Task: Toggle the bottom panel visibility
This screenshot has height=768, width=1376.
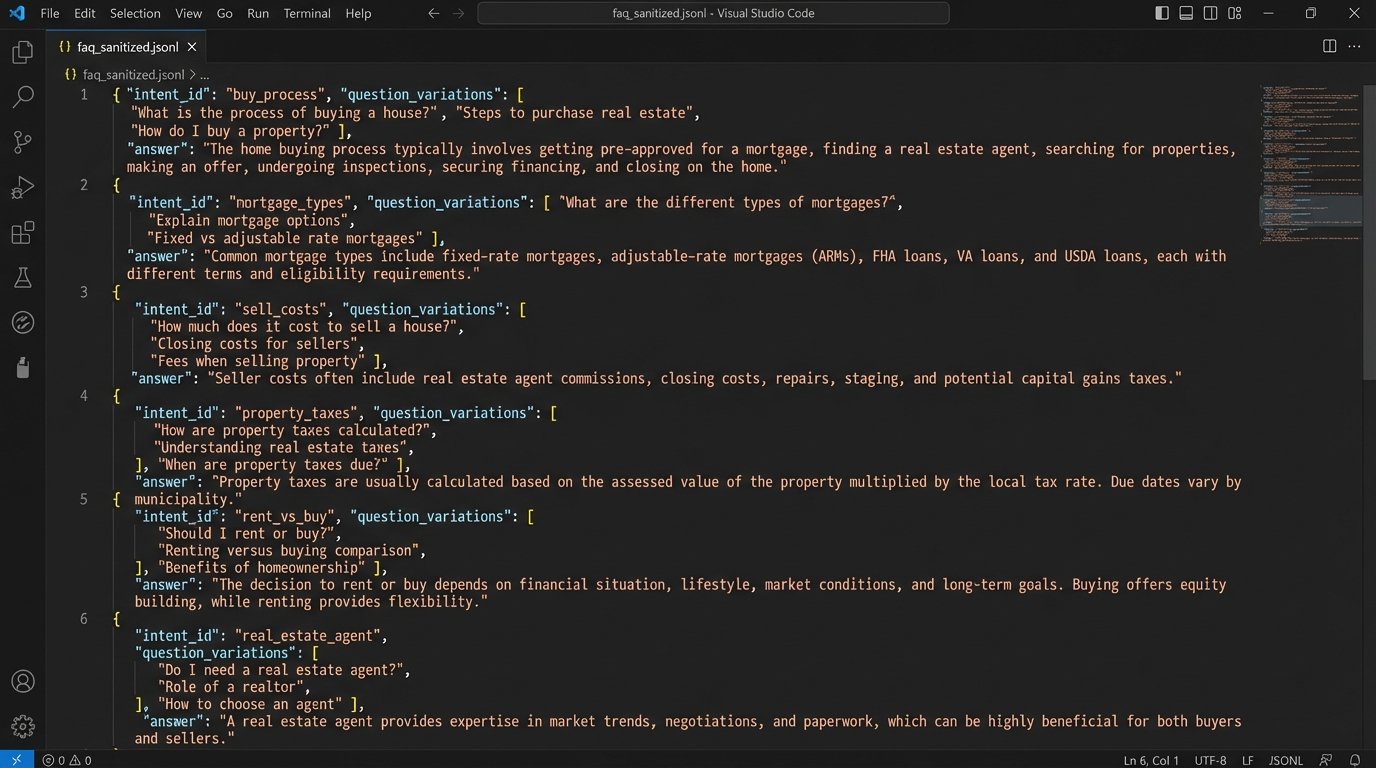Action: tap(1186, 13)
